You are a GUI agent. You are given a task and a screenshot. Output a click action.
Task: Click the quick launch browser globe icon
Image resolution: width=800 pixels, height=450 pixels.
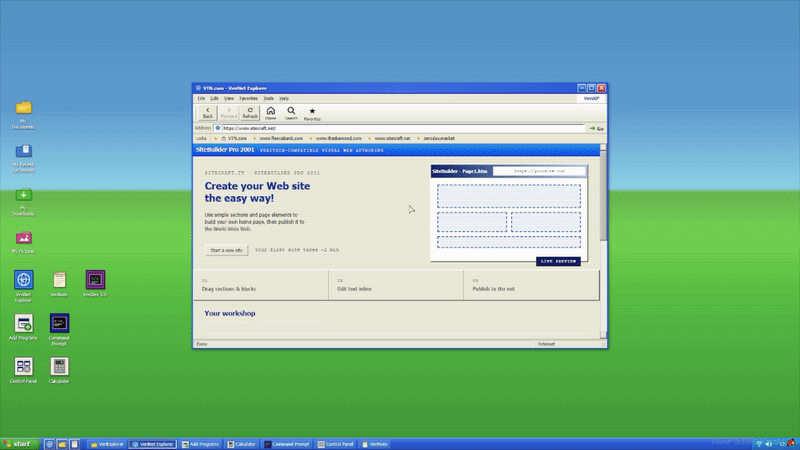[49, 444]
